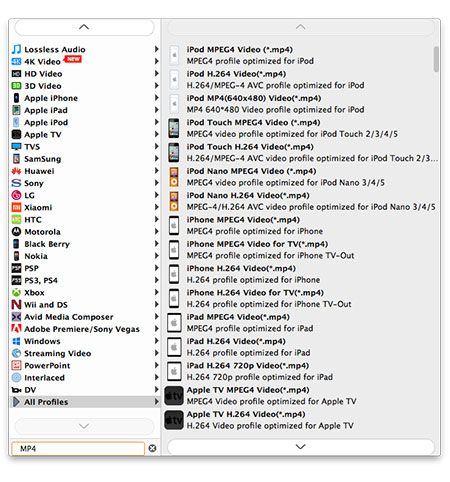Image resolution: width=450 pixels, height=482 pixels.
Task: Select the SamSung category
Action: 85,159
